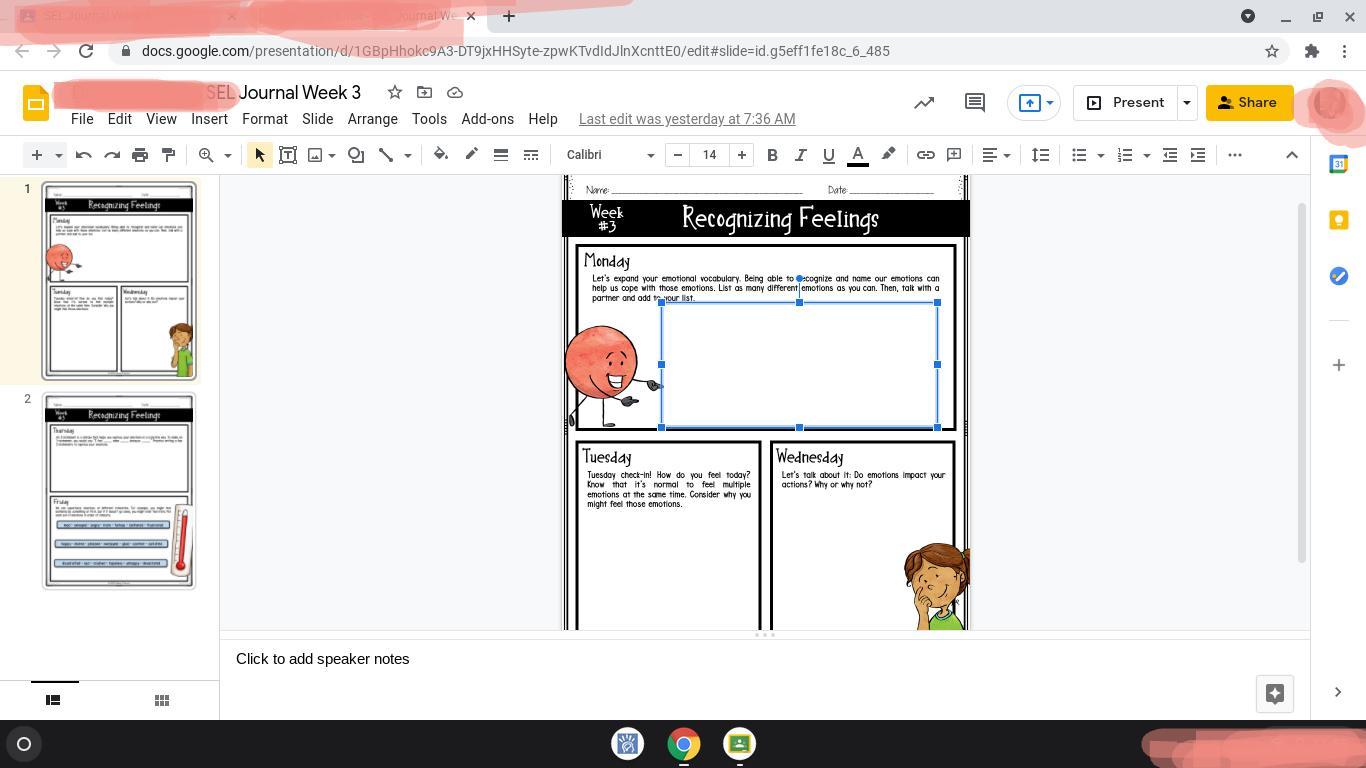
Task: Click the Explore button at bottom right
Action: (1274, 694)
